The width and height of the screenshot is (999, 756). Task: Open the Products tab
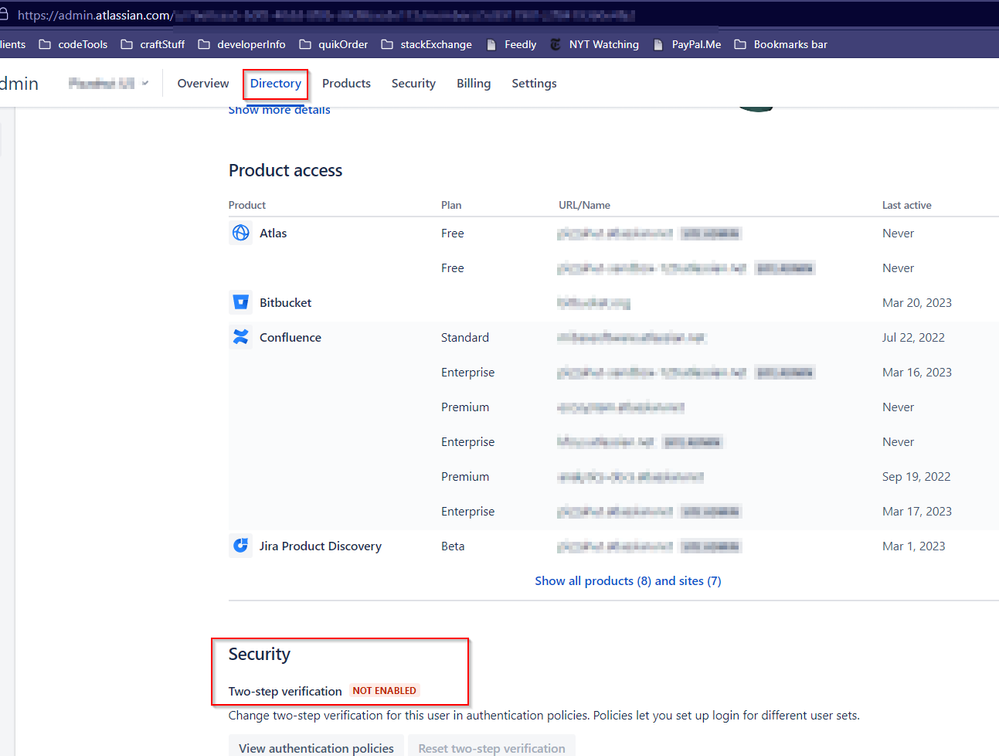346,83
